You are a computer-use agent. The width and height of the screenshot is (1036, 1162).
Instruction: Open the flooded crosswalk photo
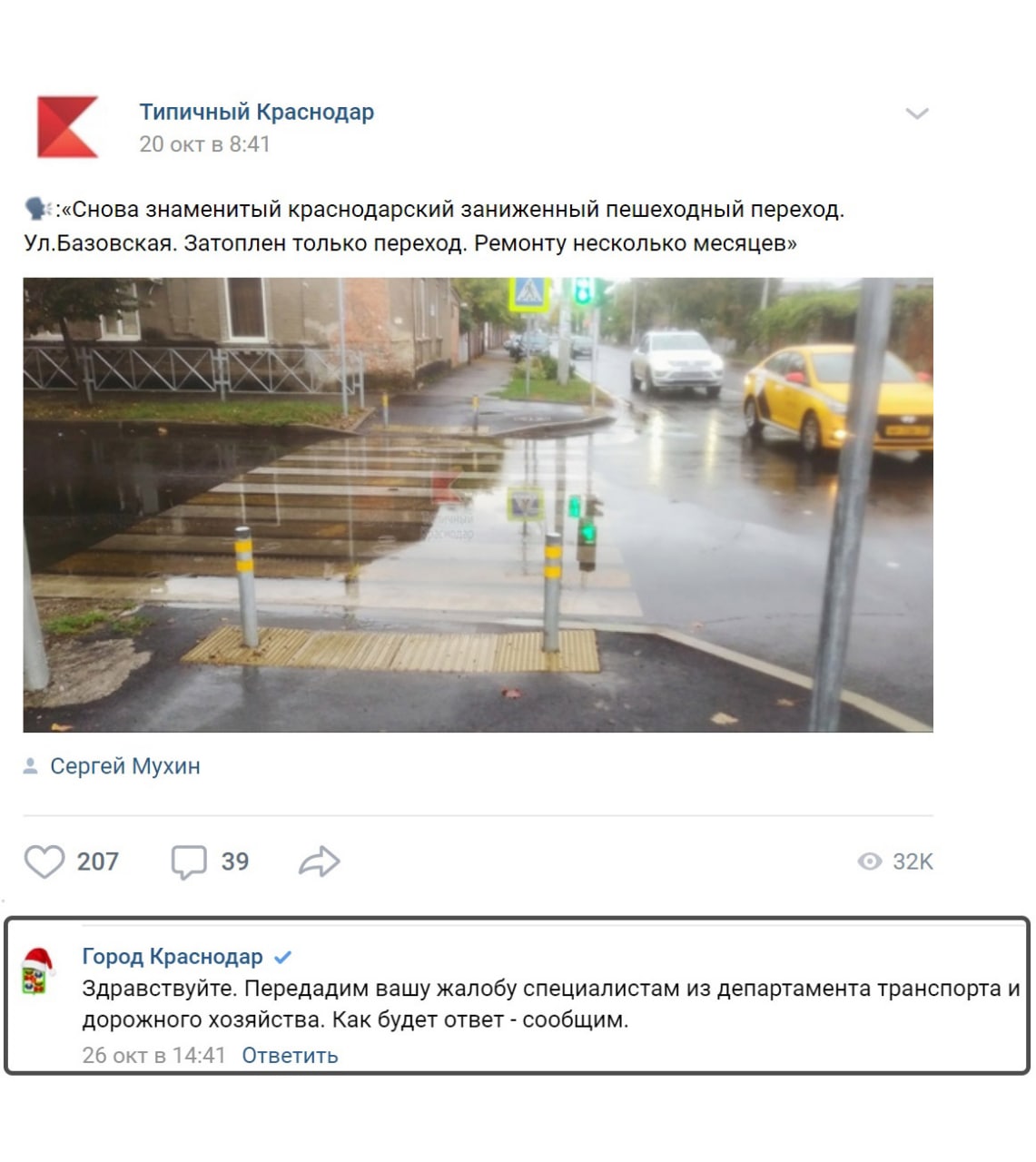pos(478,505)
